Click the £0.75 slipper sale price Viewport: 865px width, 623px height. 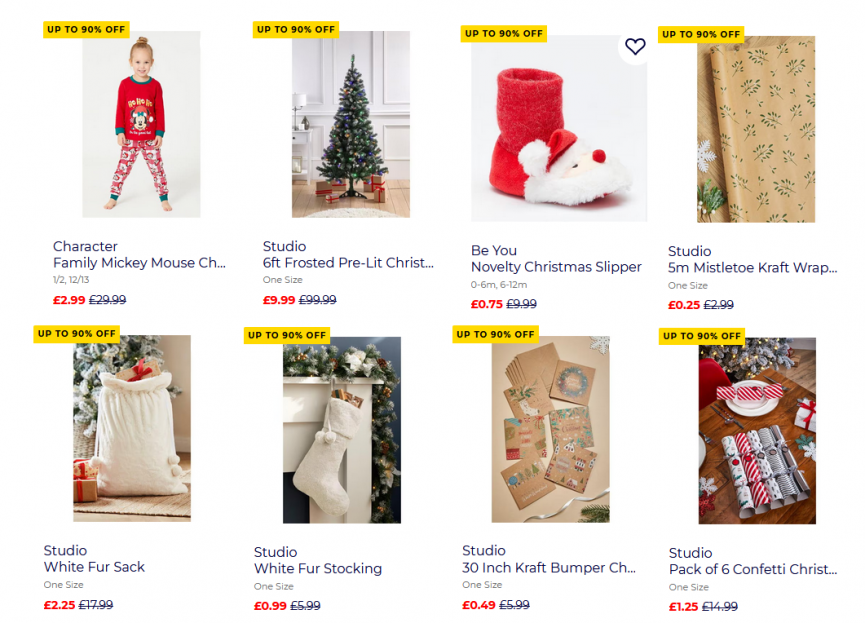tap(485, 304)
